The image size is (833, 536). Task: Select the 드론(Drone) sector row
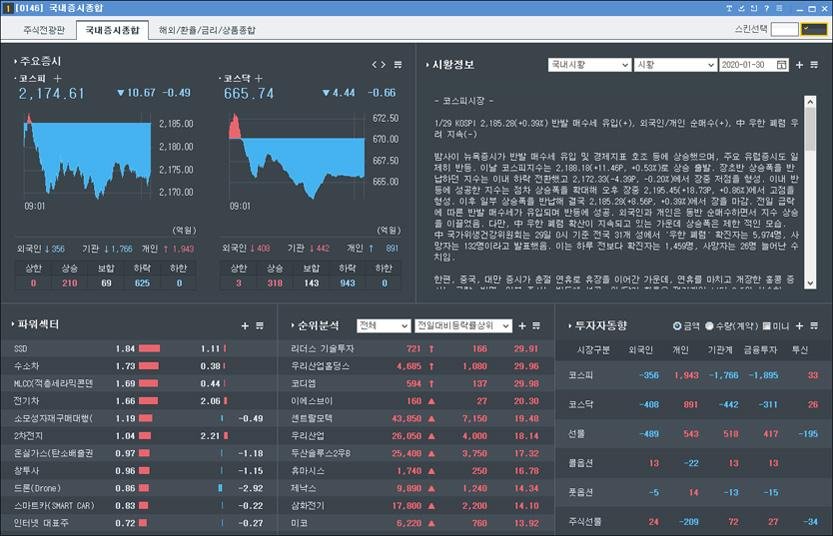[x=139, y=488]
